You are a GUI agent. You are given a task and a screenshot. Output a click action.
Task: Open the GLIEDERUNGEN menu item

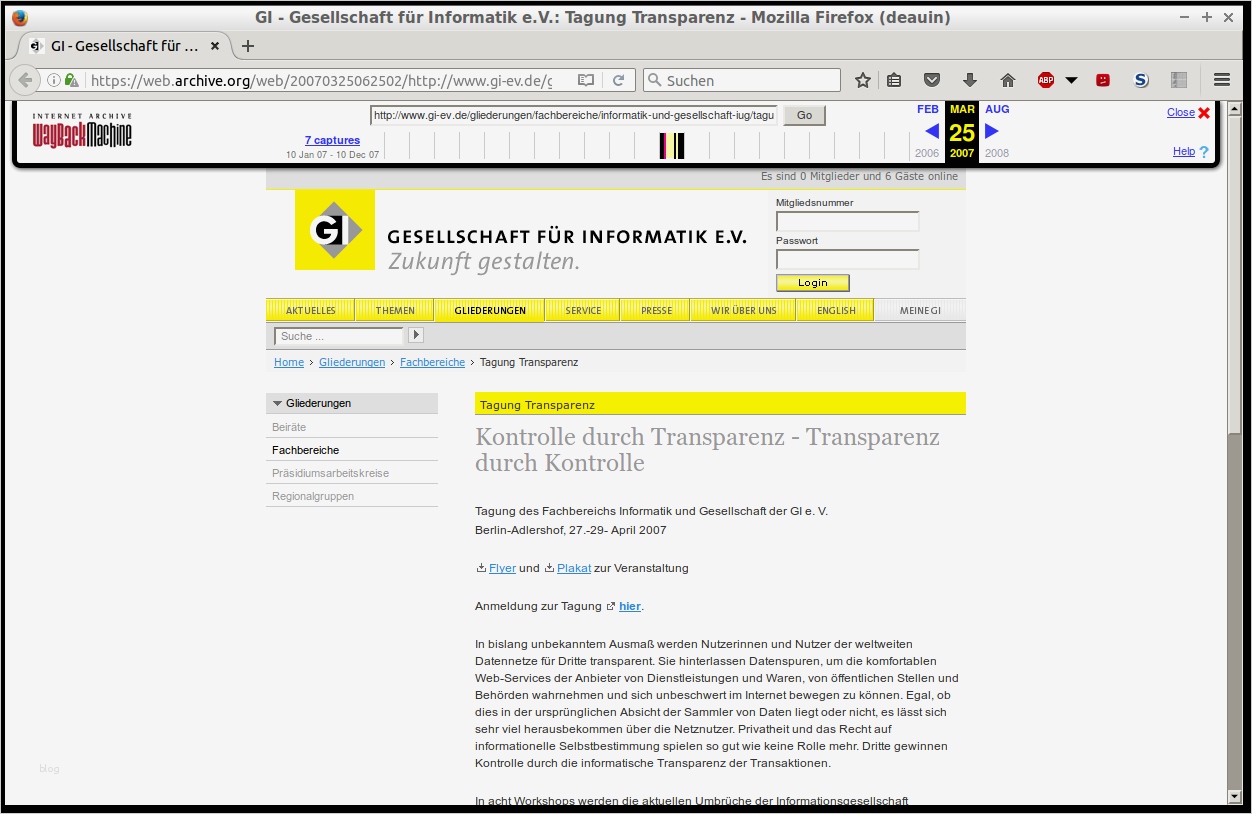(490, 310)
